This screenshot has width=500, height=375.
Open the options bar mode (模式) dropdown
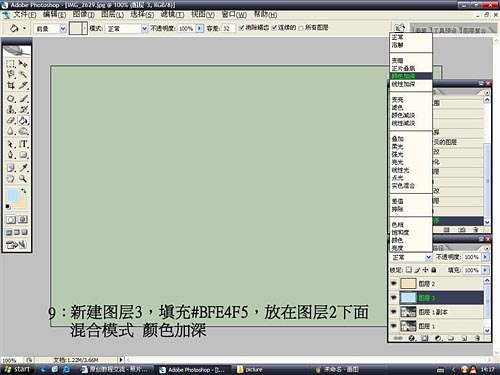point(144,29)
